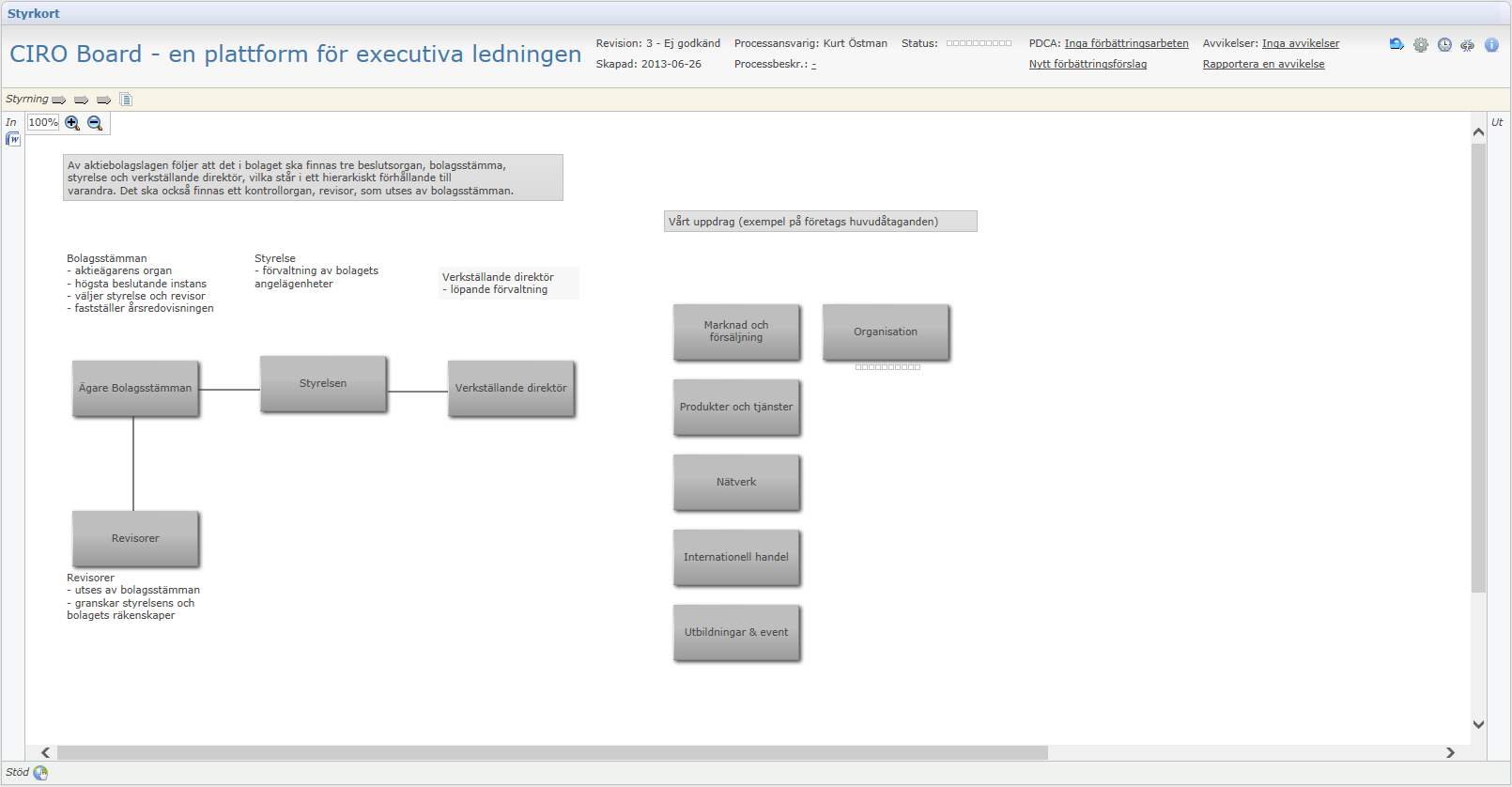The width and height of the screenshot is (1512, 787).
Task: Open Inga förbättringsarbeten PDCA link
Action: point(1126,43)
